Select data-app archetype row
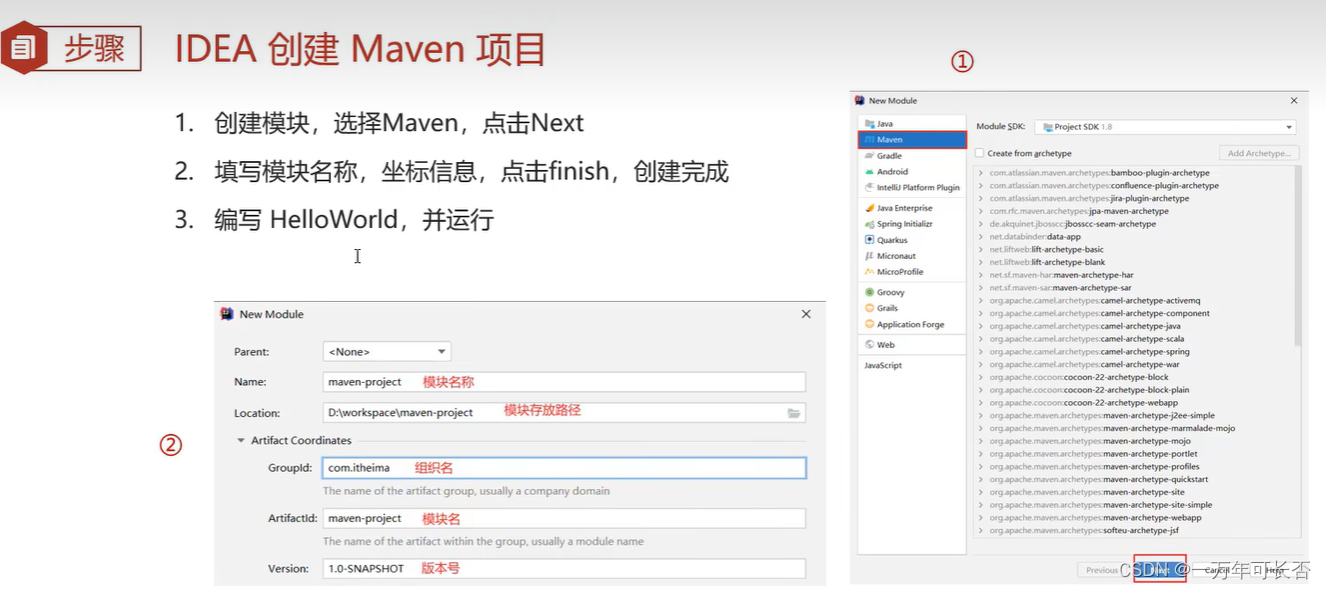Image resolution: width=1326 pixels, height=589 pixels. point(1134,237)
